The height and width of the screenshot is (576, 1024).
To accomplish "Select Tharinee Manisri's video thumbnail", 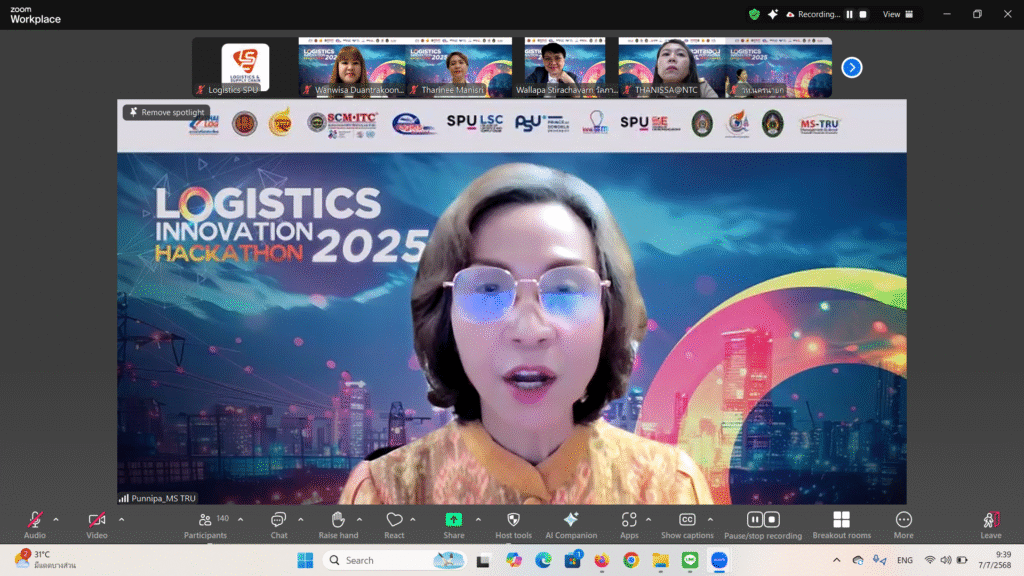I will 458,67.
